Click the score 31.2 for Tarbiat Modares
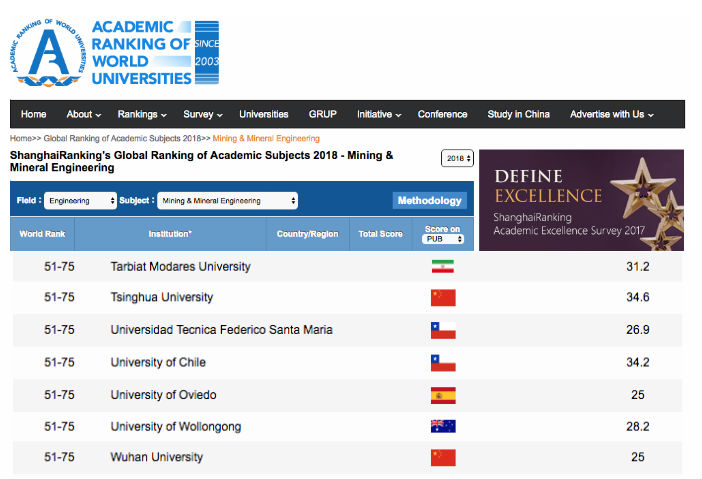This screenshot has width=702, height=479. click(x=638, y=267)
